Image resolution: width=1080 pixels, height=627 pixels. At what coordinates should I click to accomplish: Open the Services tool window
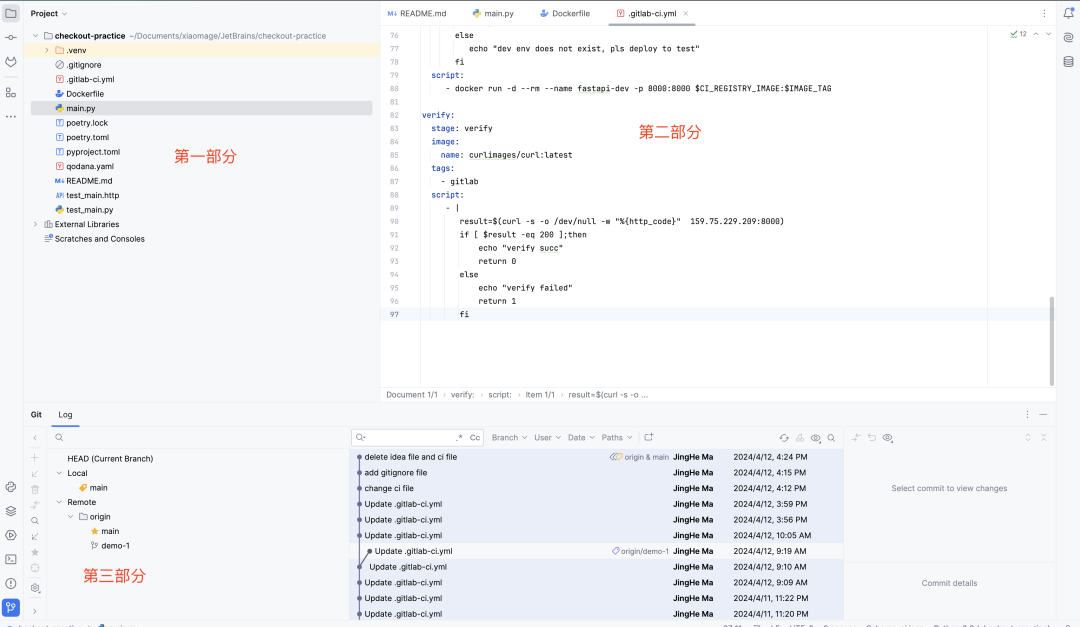click(11, 535)
